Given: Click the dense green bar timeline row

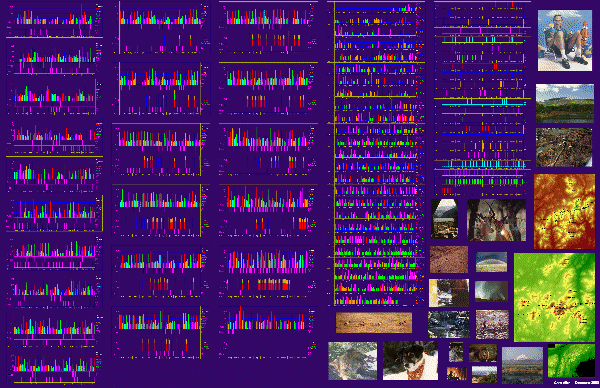Looking at the screenshot, I should point(483,181).
